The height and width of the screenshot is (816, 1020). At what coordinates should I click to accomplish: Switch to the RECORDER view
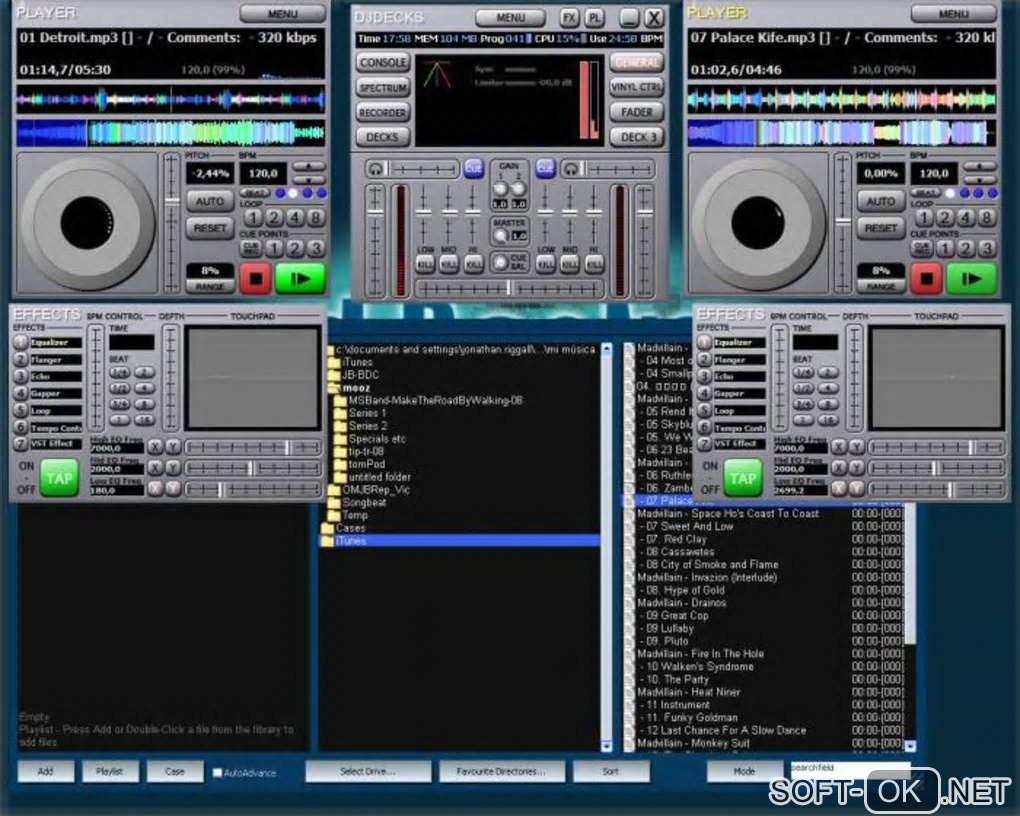pyautogui.click(x=383, y=112)
